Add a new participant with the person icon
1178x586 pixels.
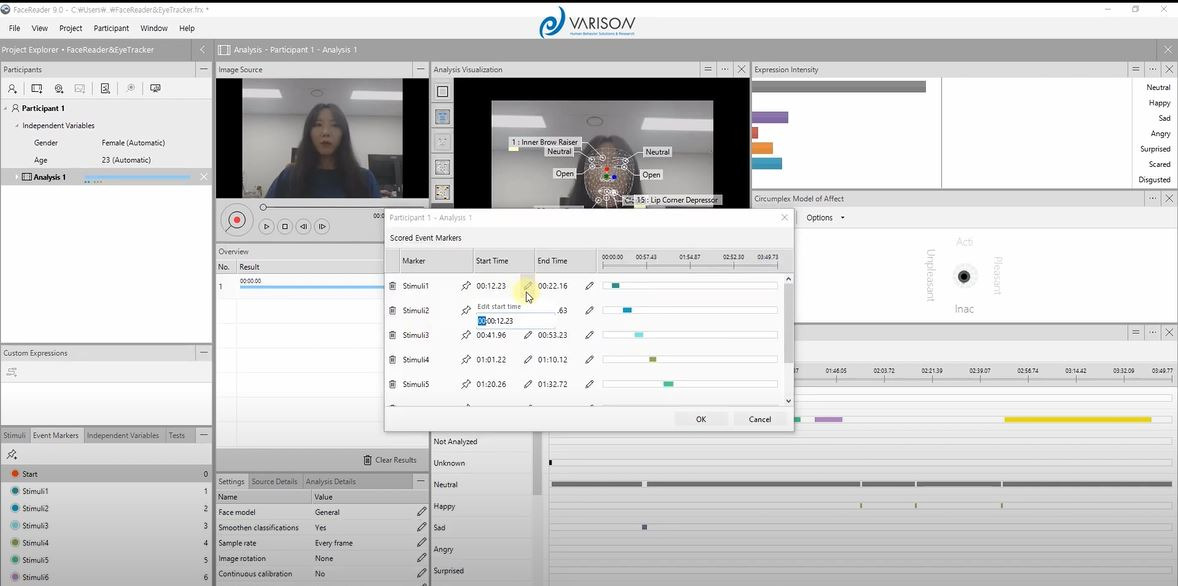[12, 88]
